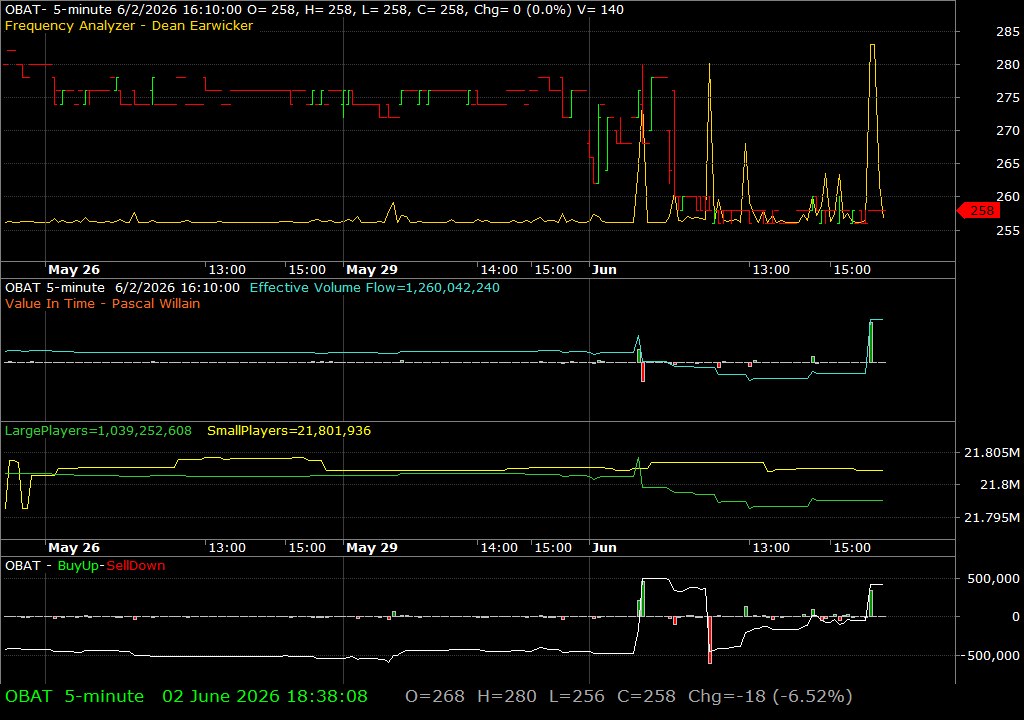Viewport: 1024px width, 720px height.
Task: Click the 21.805M axis label
Action: click(992, 452)
